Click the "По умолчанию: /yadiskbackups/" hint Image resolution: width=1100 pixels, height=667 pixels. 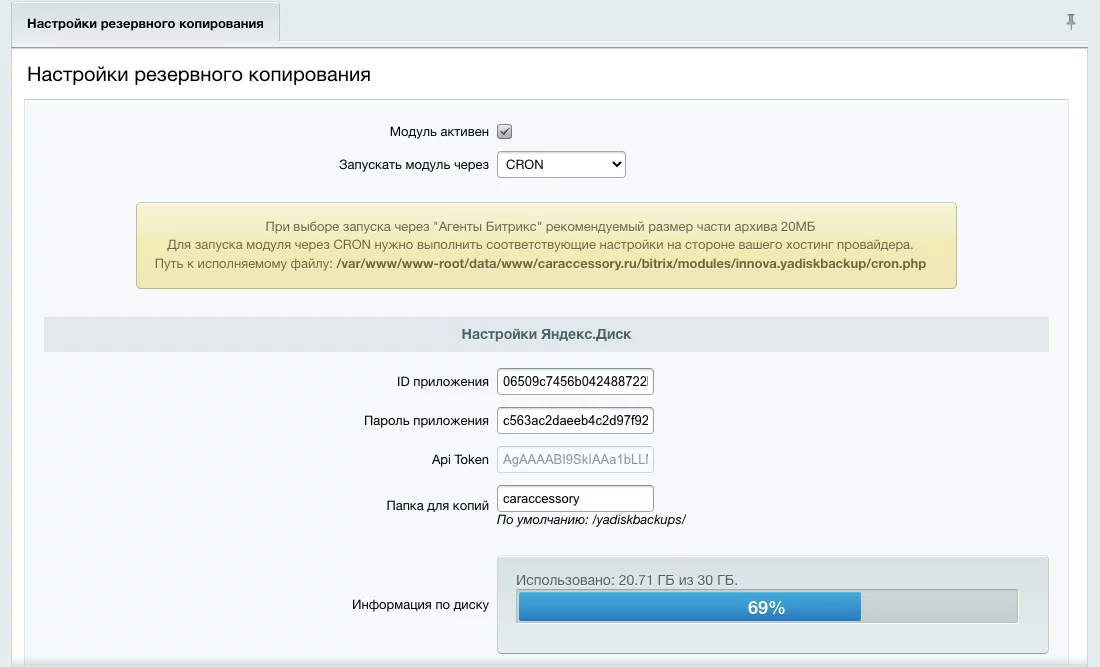click(x=591, y=520)
